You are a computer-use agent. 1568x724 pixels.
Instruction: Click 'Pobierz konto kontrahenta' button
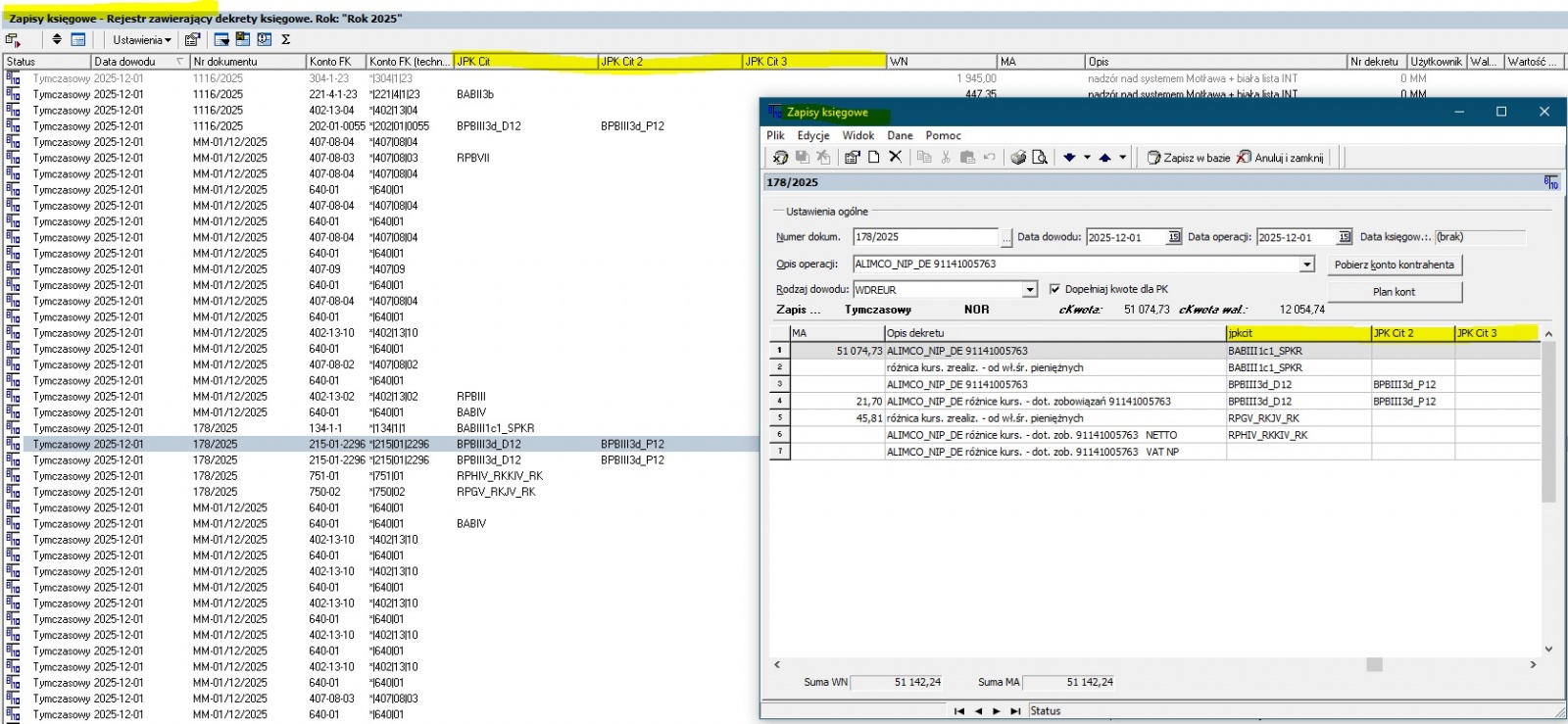click(x=1394, y=265)
